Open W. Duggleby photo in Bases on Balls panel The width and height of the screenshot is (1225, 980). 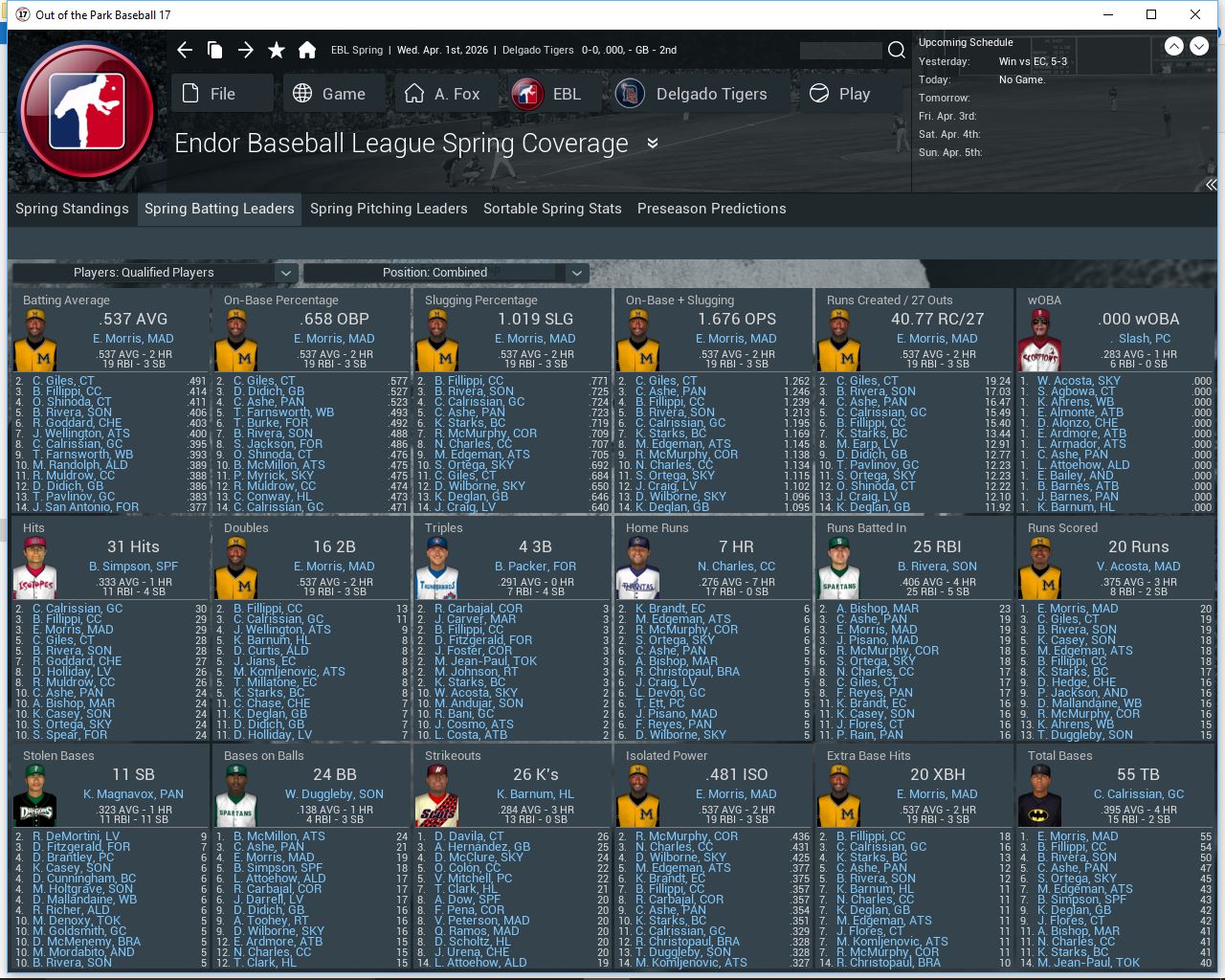pyautogui.click(x=237, y=796)
